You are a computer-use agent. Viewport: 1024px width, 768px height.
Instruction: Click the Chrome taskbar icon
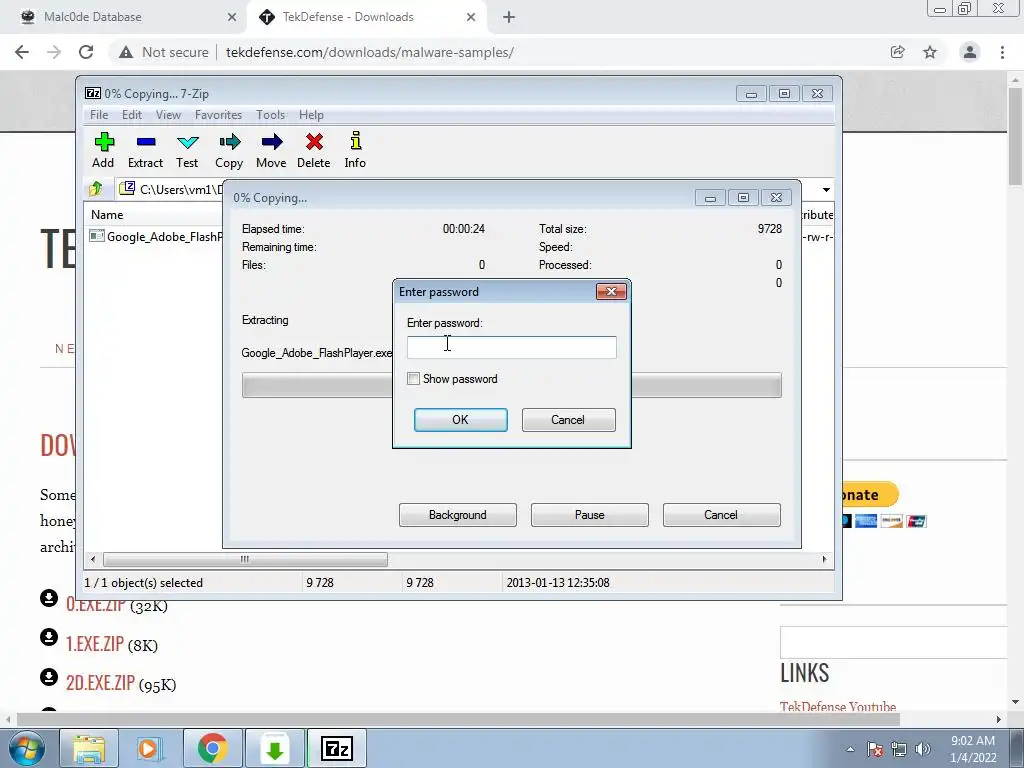(x=213, y=748)
